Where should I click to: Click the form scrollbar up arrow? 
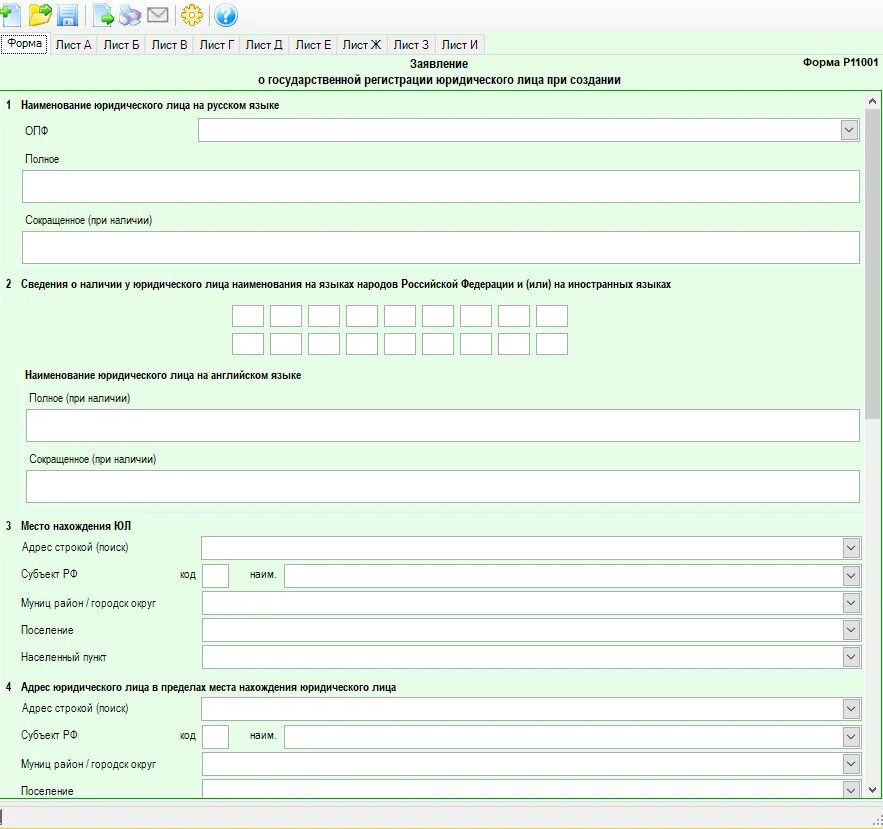872,101
